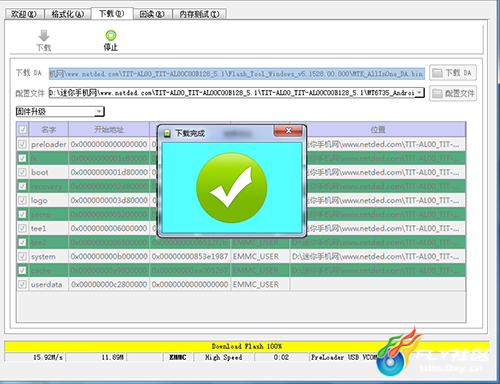
Task: Click the 下载 DA file path field
Action: click(x=237, y=74)
